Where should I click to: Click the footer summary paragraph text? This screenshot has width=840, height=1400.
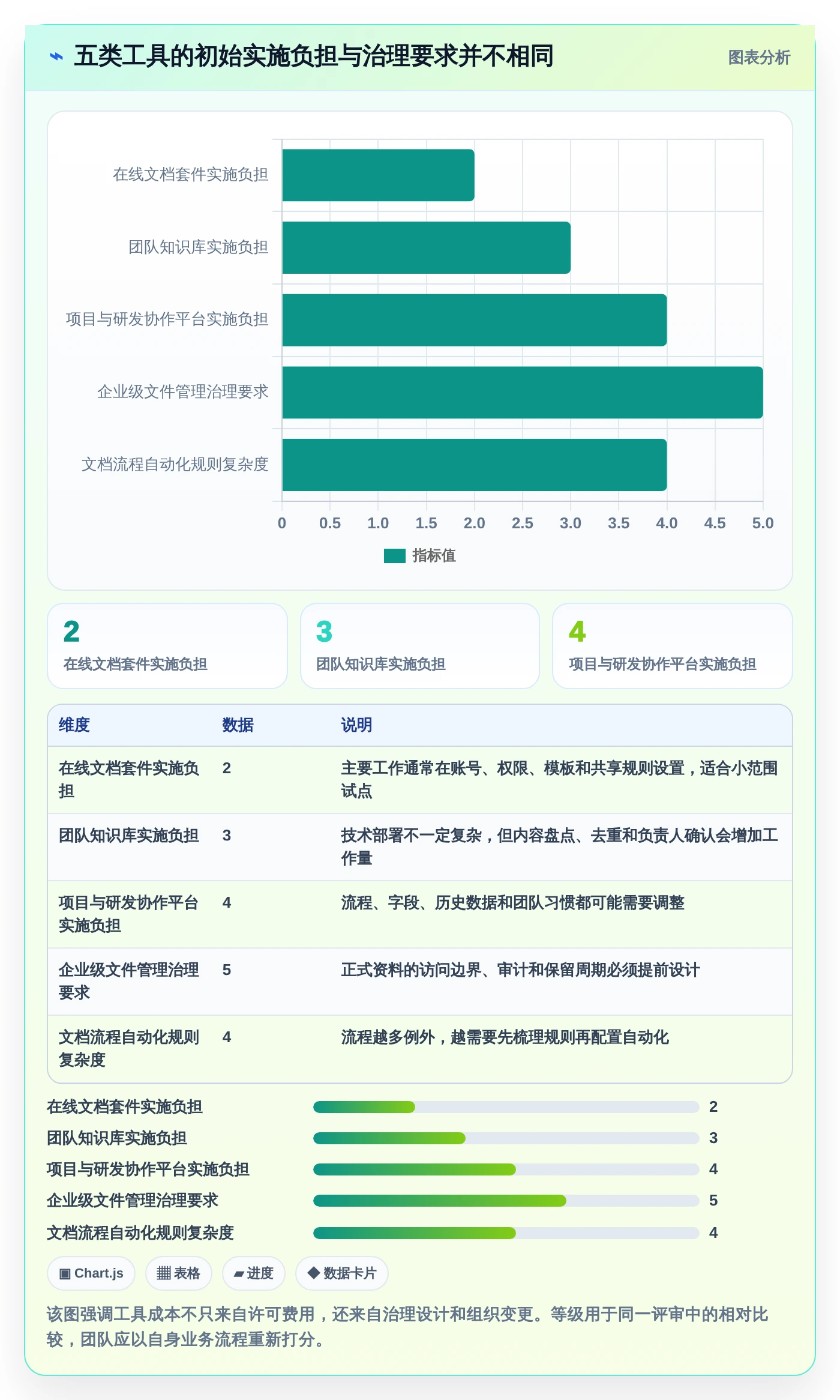tap(407, 1327)
